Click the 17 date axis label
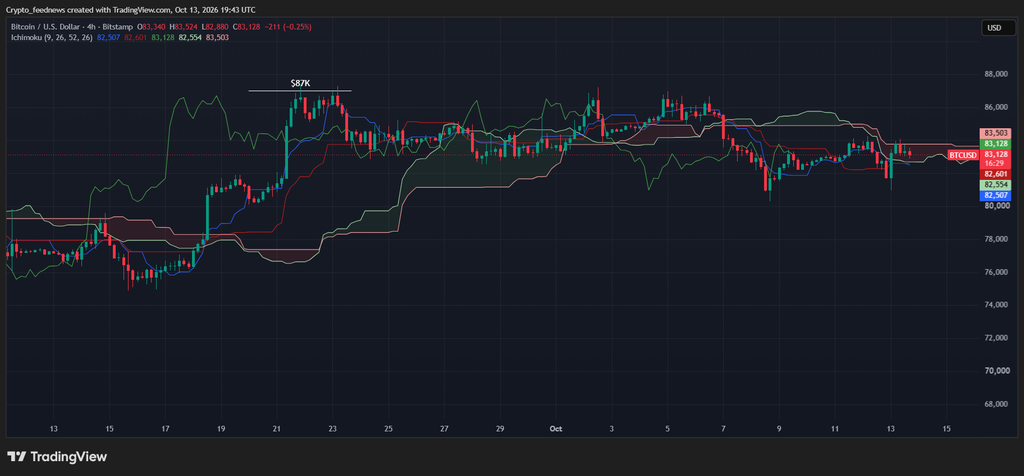1024x476 pixels. 165,429
